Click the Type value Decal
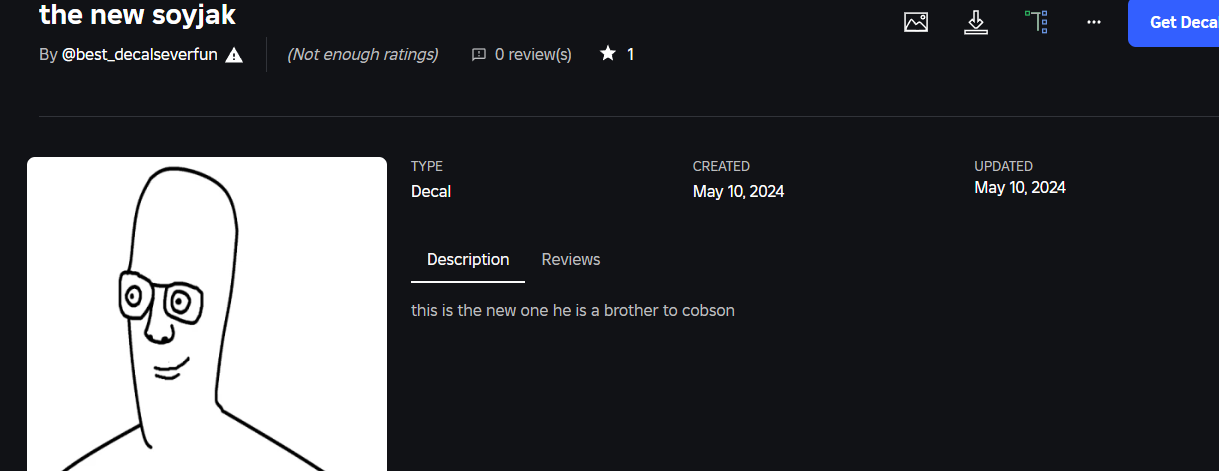1219x471 pixels. (x=431, y=191)
